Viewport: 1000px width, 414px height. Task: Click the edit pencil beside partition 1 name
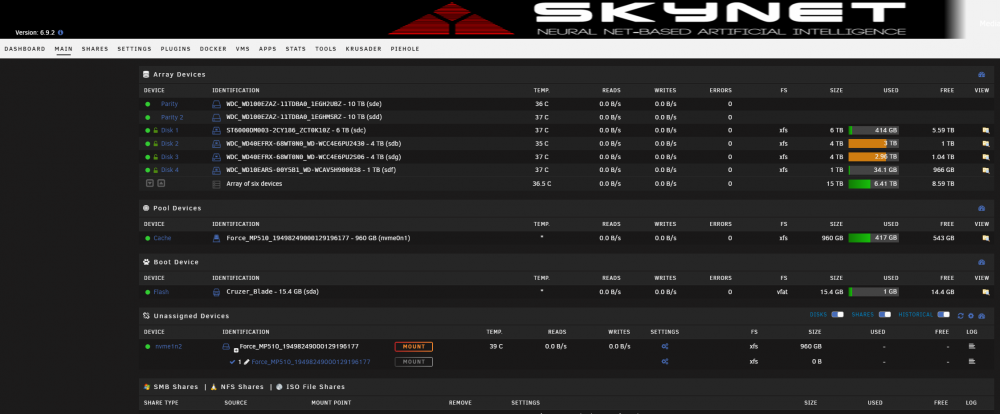246,362
